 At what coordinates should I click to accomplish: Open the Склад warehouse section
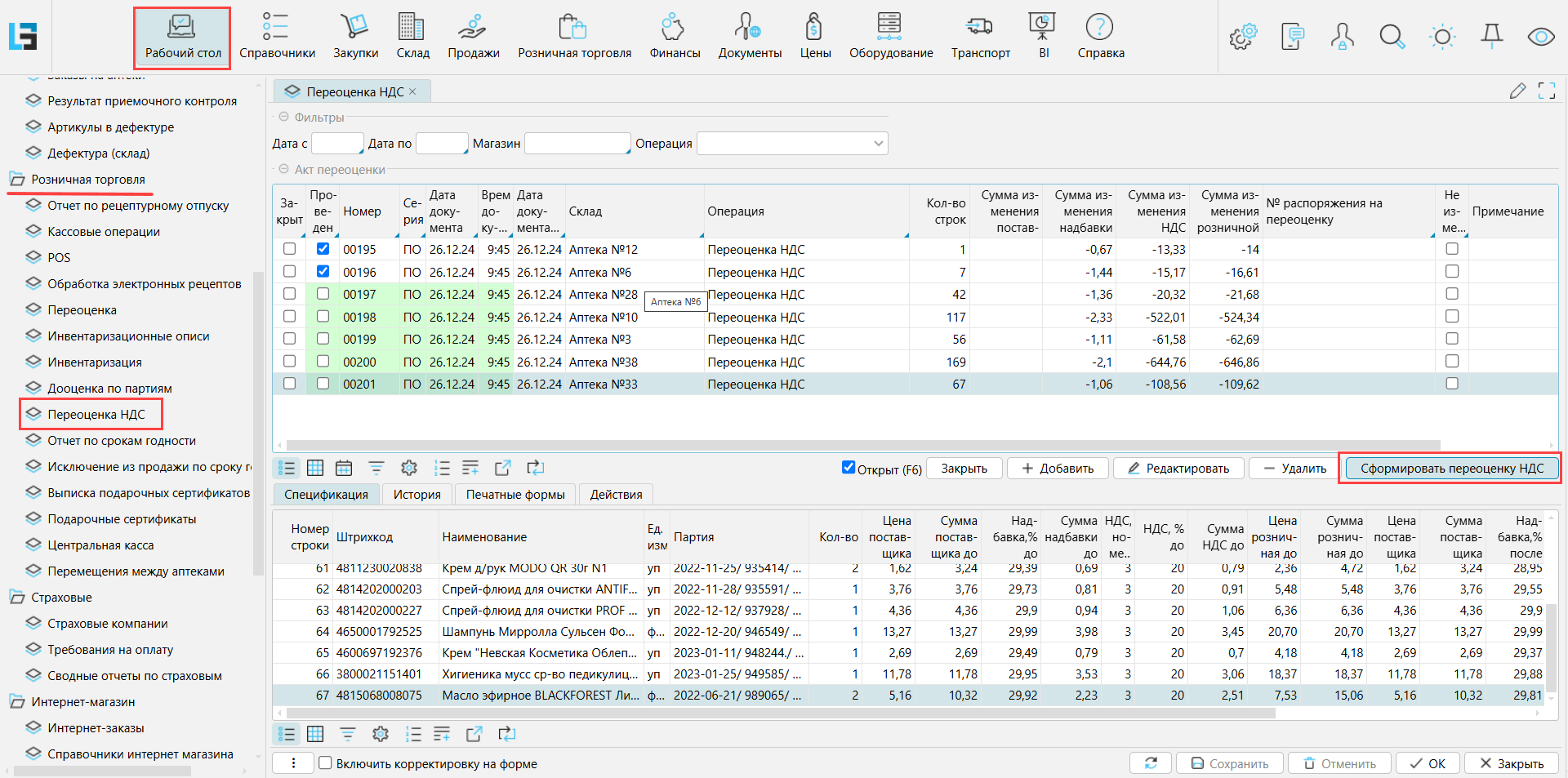click(412, 36)
